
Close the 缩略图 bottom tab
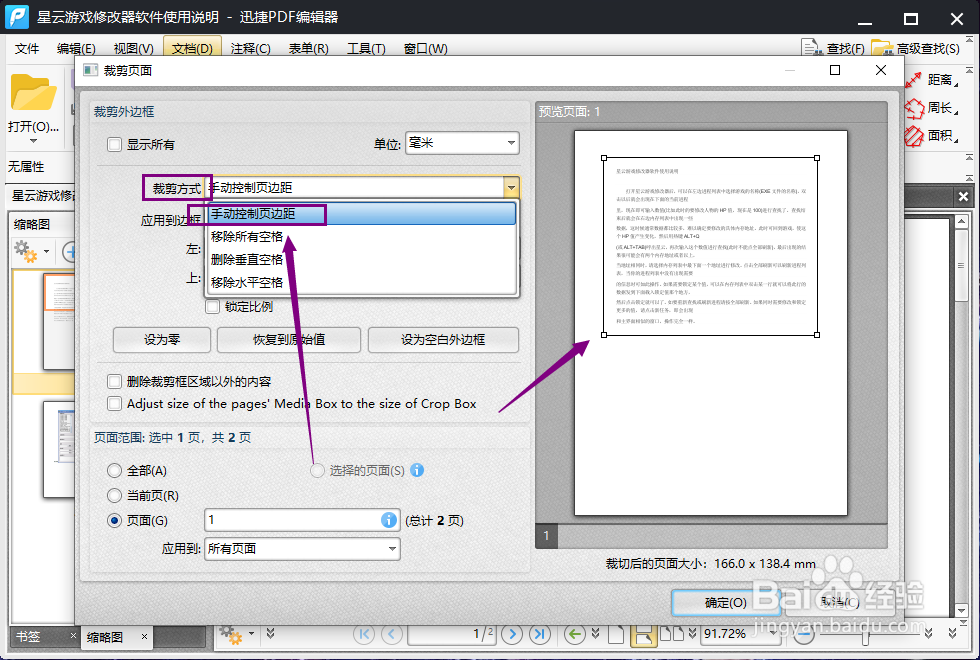144,637
